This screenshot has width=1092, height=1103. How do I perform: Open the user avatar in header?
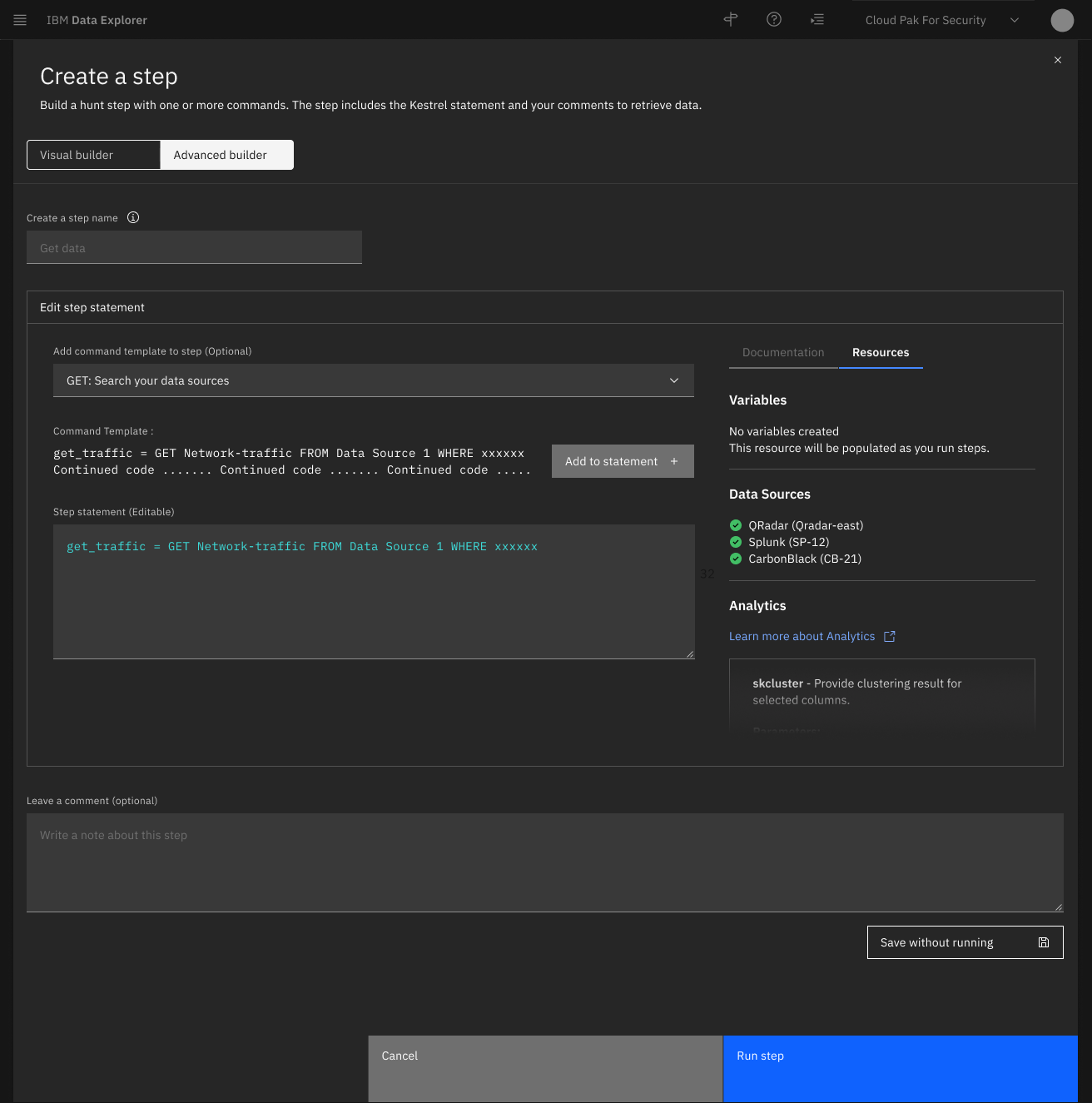pos(1062,20)
